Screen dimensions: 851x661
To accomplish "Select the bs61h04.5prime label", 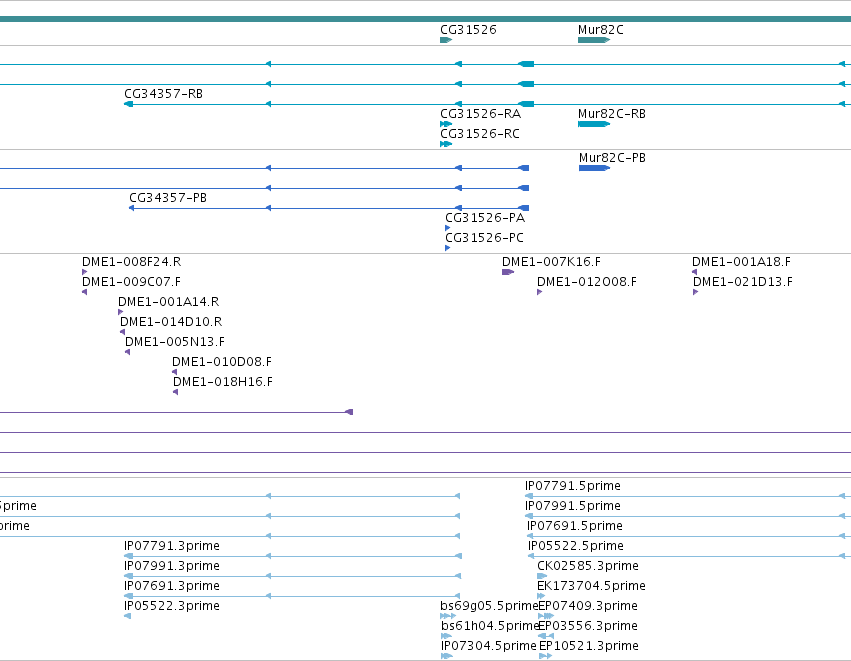I will pos(490,626).
